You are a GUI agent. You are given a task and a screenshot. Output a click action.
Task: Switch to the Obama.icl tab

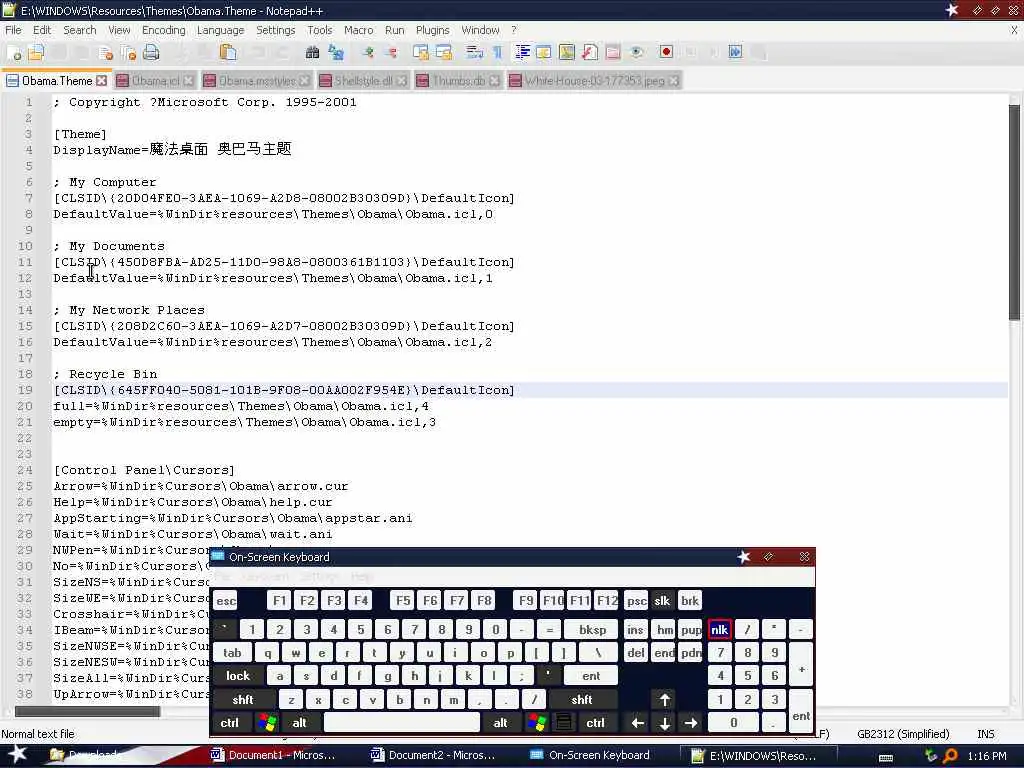[x=155, y=80]
